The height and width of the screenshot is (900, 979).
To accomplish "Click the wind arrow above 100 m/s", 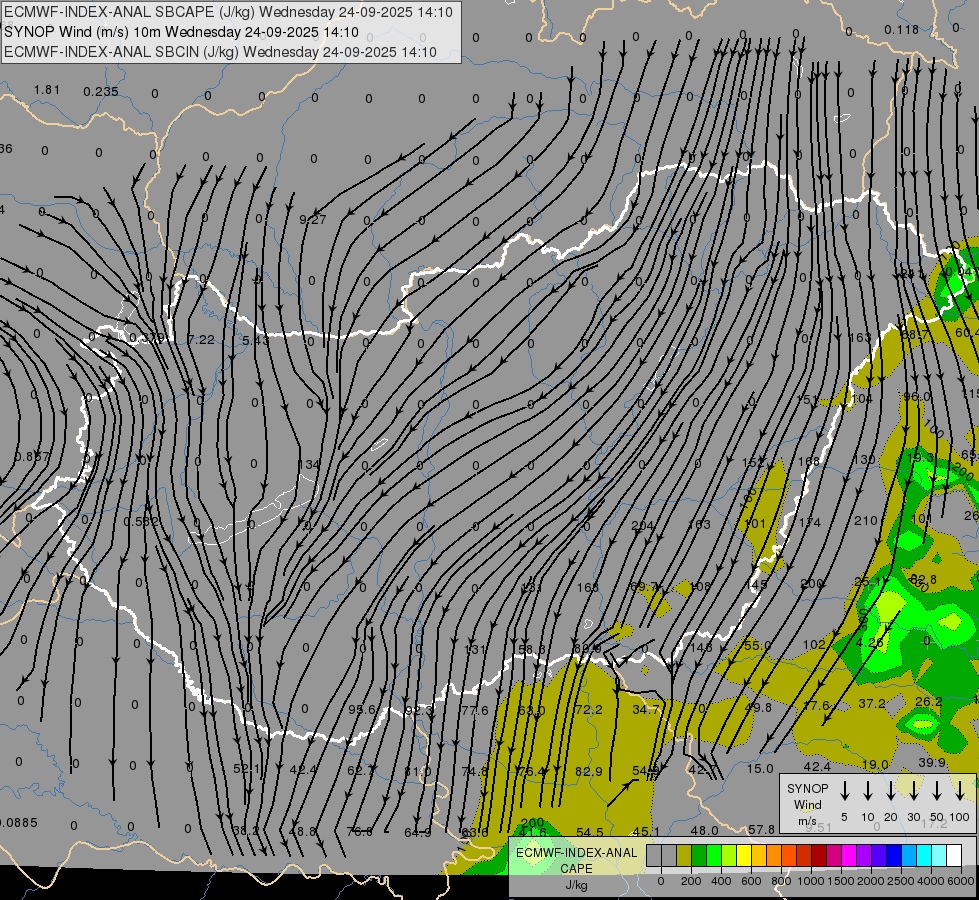I will pos(960,791).
